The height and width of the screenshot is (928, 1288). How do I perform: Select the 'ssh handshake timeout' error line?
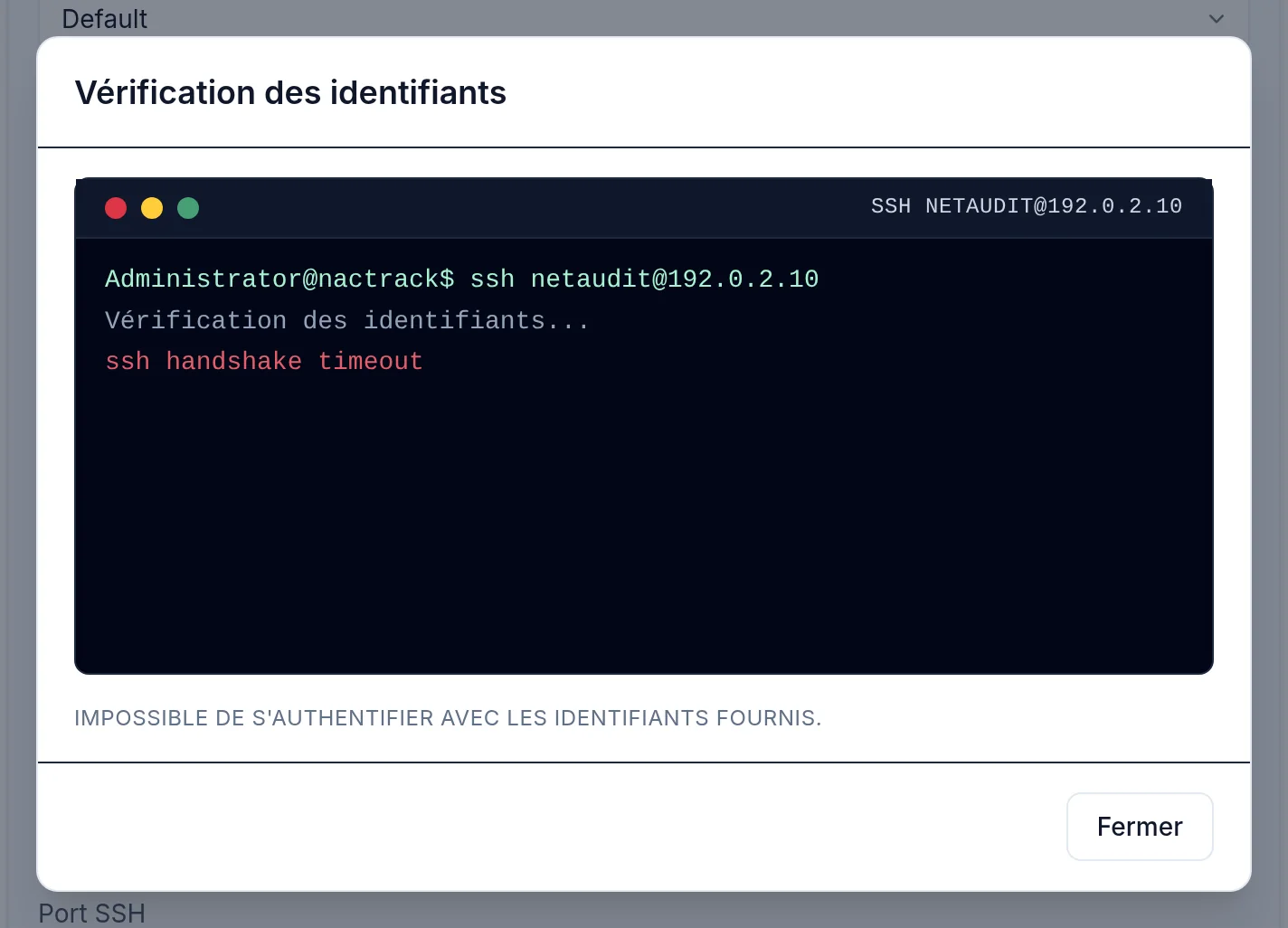[x=264, y=362]
